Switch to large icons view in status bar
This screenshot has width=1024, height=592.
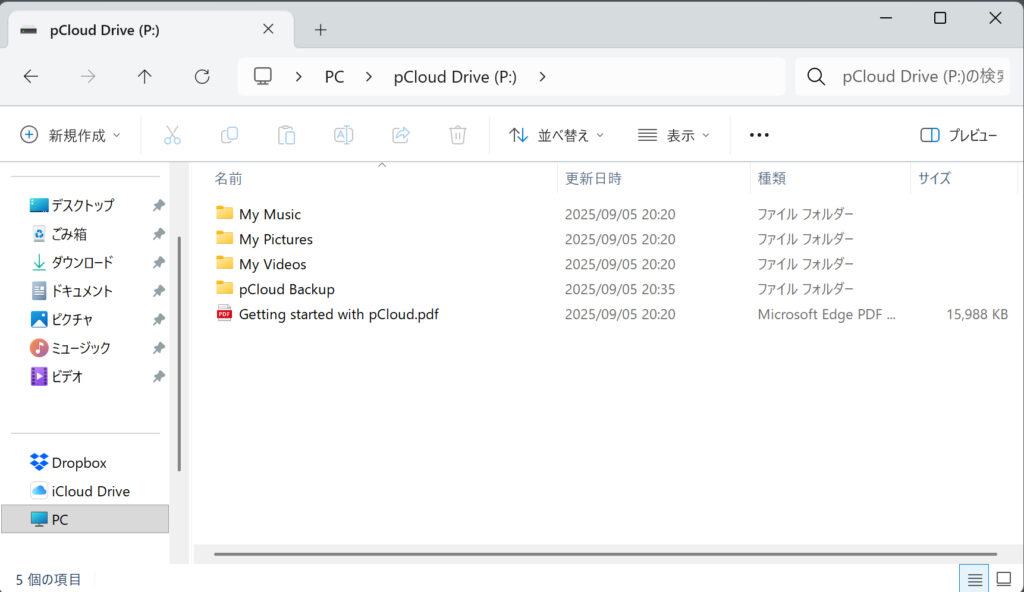(1004, 579)
